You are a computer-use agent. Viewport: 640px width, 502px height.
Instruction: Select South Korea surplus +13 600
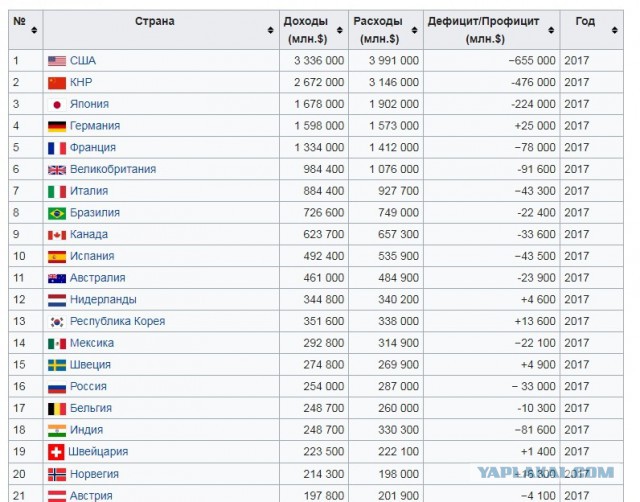[x=535, y=321]
